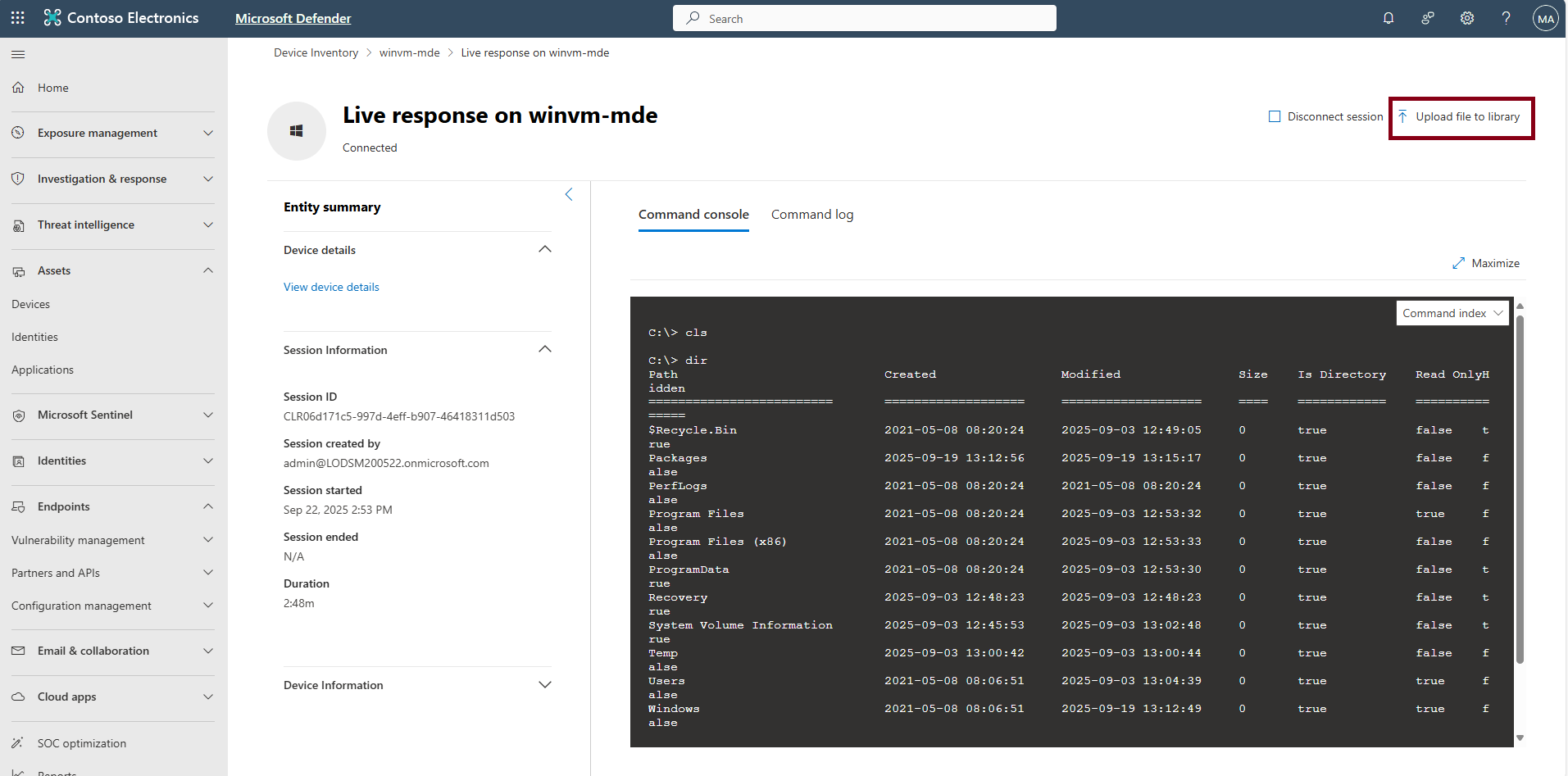Collapse the Session Information section
Image resolution: width=1568 pixels, height=776 pixels.
(545, 349)
